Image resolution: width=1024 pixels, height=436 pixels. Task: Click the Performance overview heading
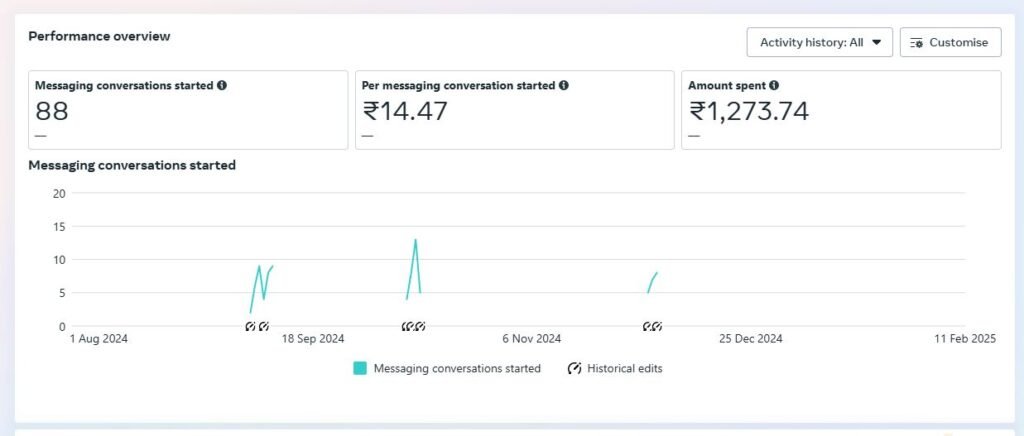pyautogui.click(x=99, y=36)
